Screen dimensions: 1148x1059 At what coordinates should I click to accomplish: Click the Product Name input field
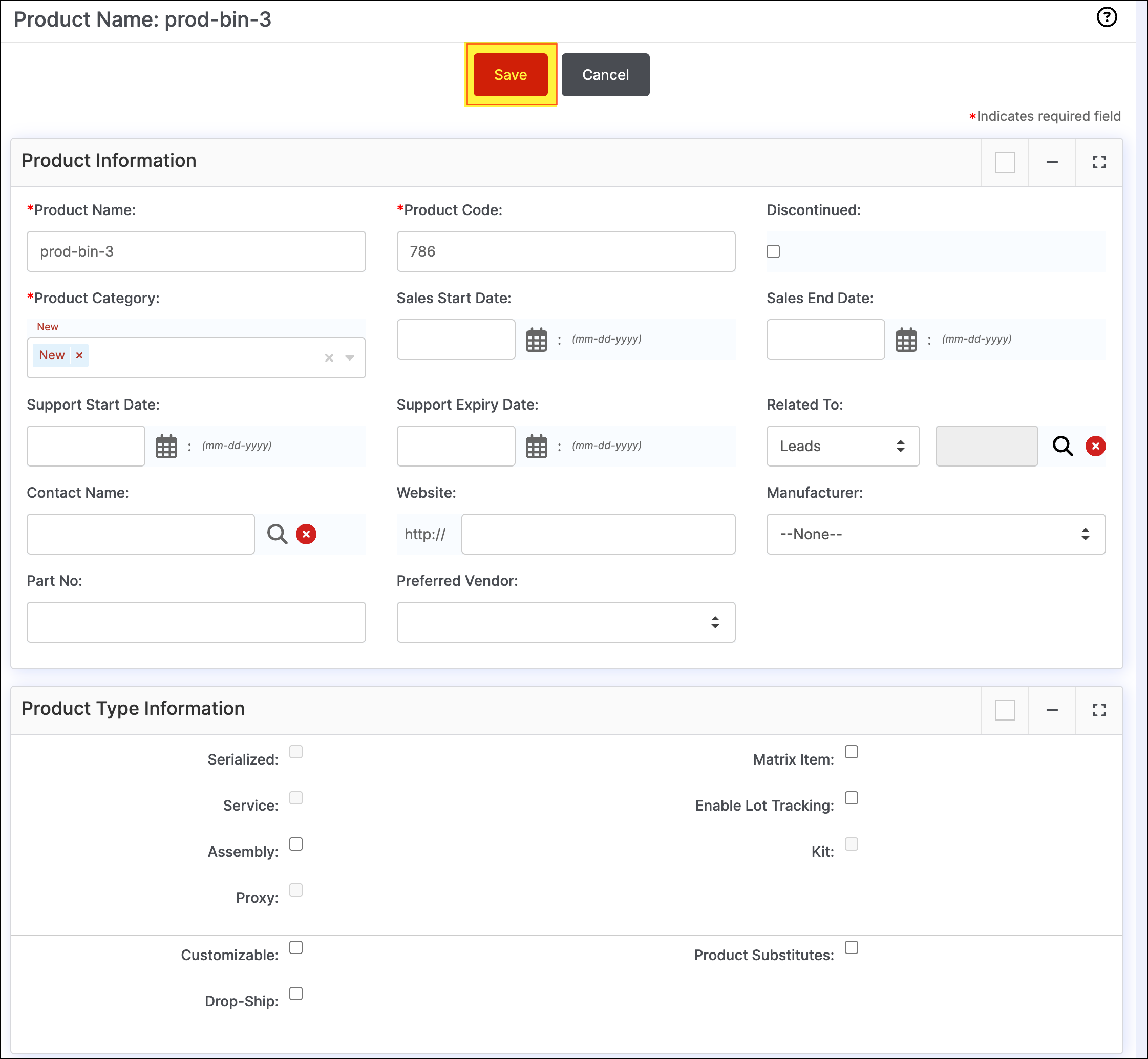click(196, 251)
